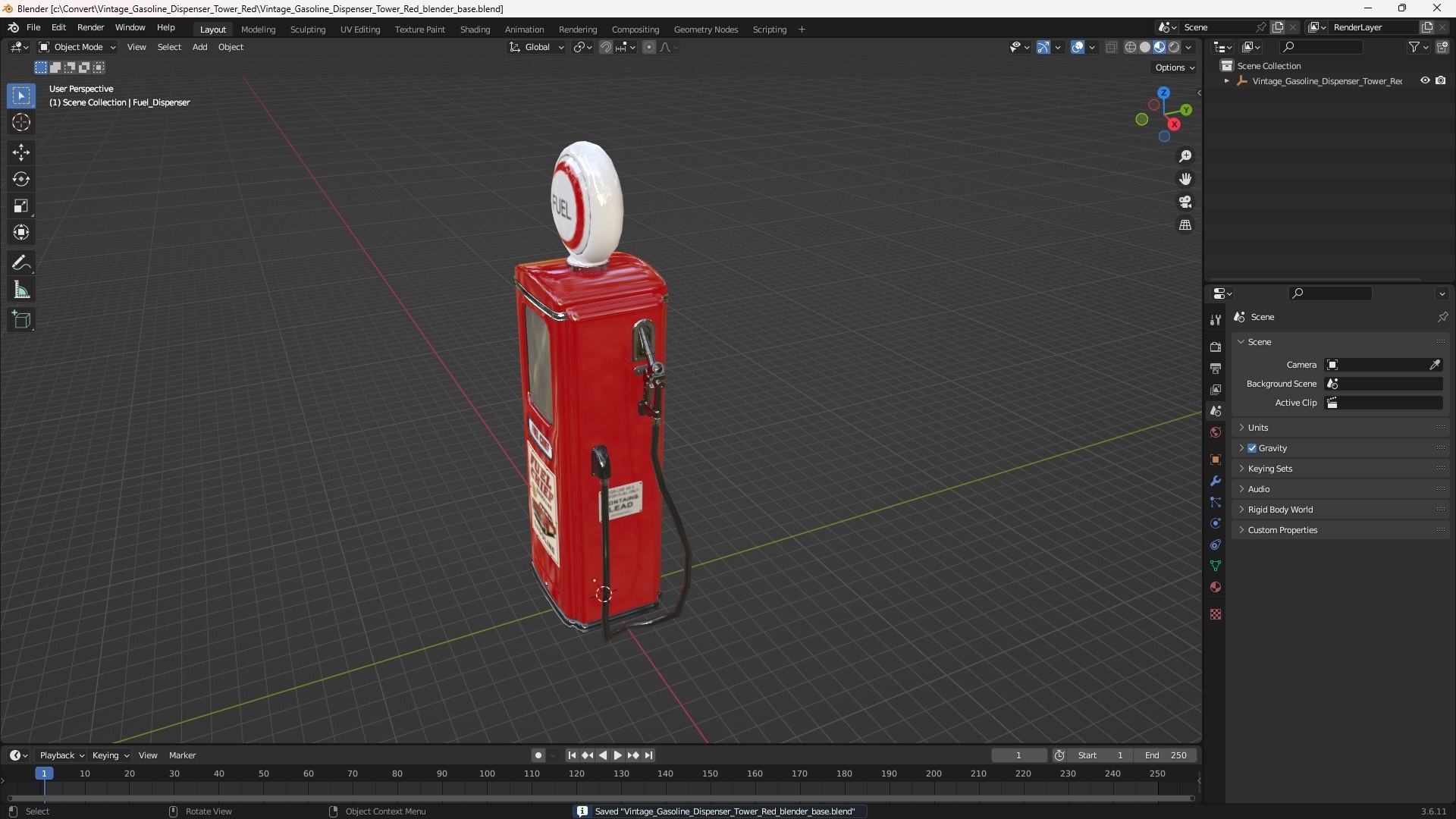Click the Pan view hand icon

pyautogui.click(x=1185, y=179)
